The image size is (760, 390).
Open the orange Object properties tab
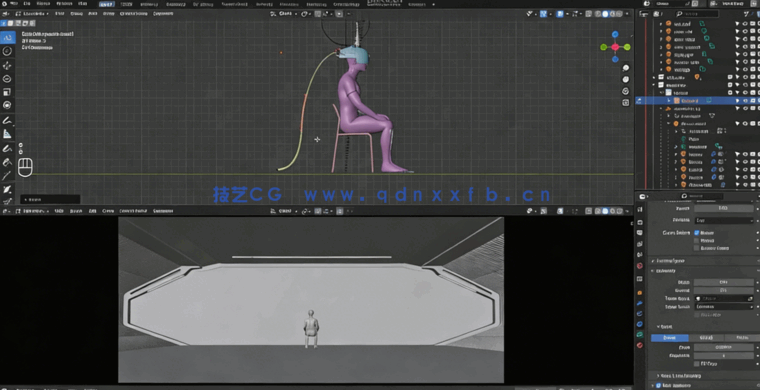click(640, 293)
